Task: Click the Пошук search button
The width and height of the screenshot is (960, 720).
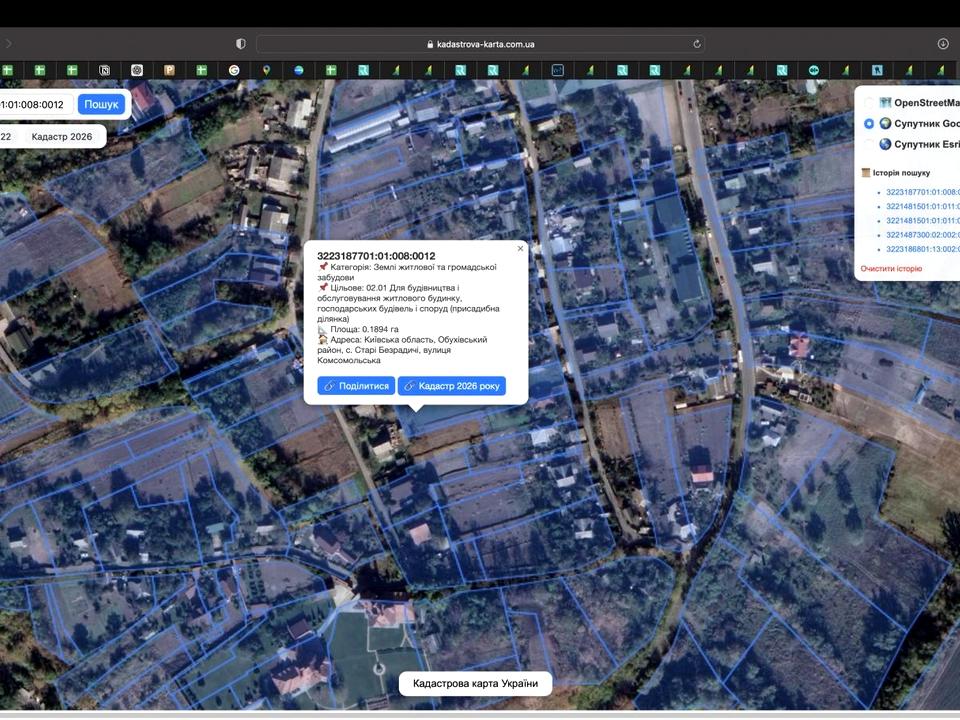Action: point(101,105)
